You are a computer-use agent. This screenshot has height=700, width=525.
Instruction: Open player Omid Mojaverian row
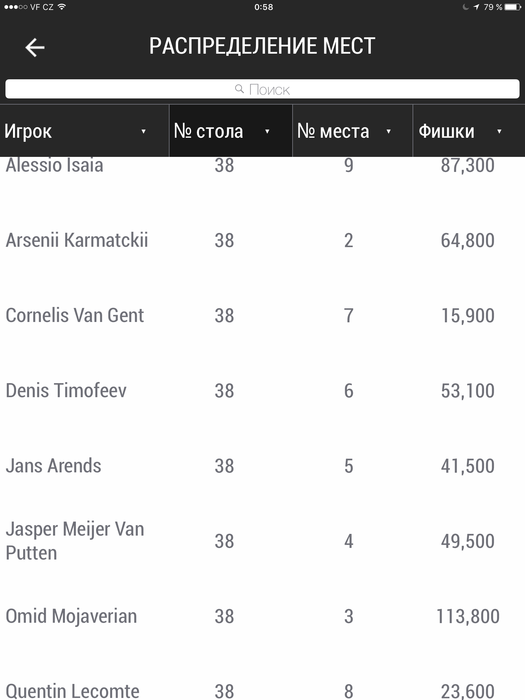262,616
